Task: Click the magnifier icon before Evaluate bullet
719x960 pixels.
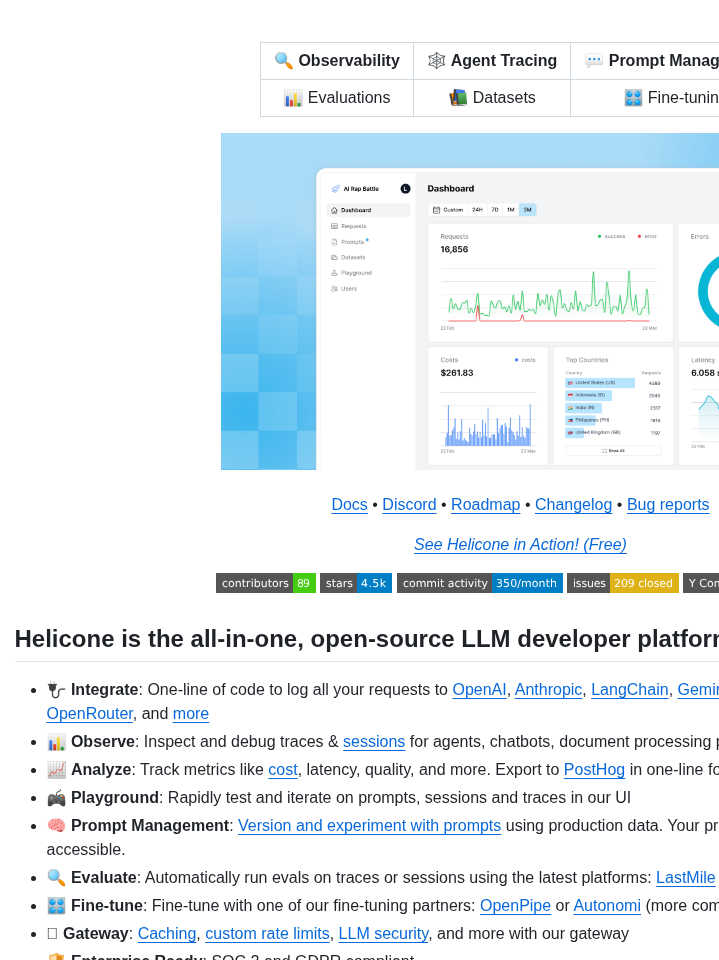Action: point(56,878)
